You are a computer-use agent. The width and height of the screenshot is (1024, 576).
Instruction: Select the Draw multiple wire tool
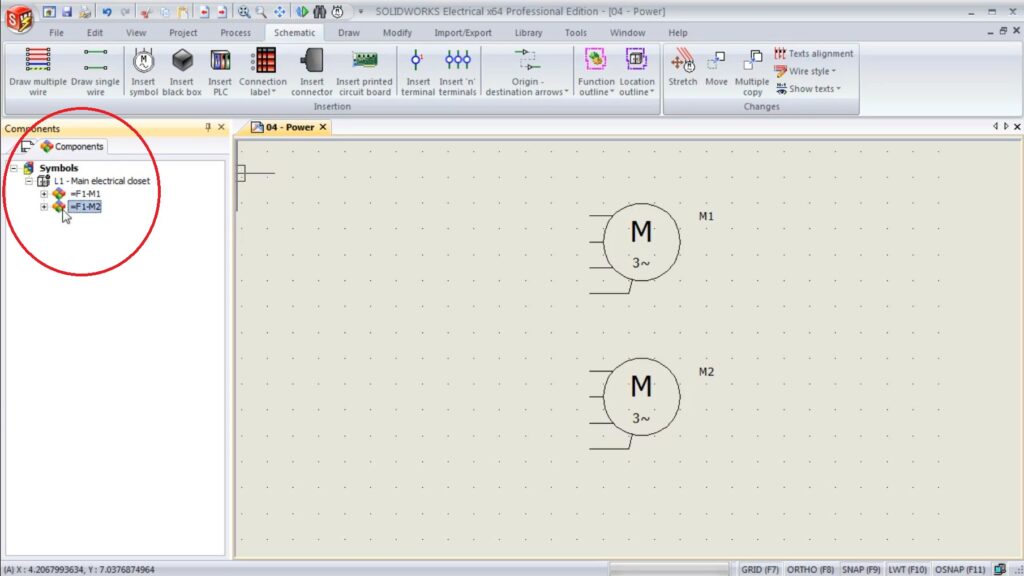[x=38, y=72]
